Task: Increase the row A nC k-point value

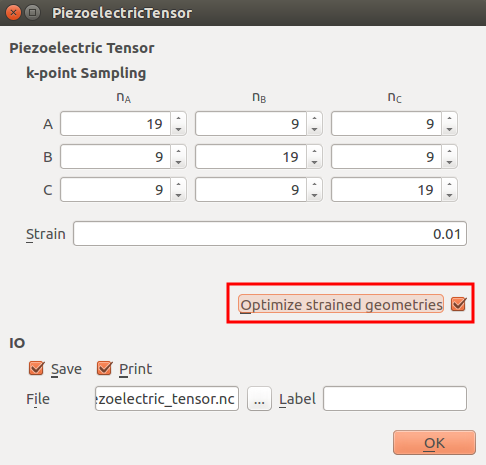Action: pyautogui.click(x=450, y=118)
